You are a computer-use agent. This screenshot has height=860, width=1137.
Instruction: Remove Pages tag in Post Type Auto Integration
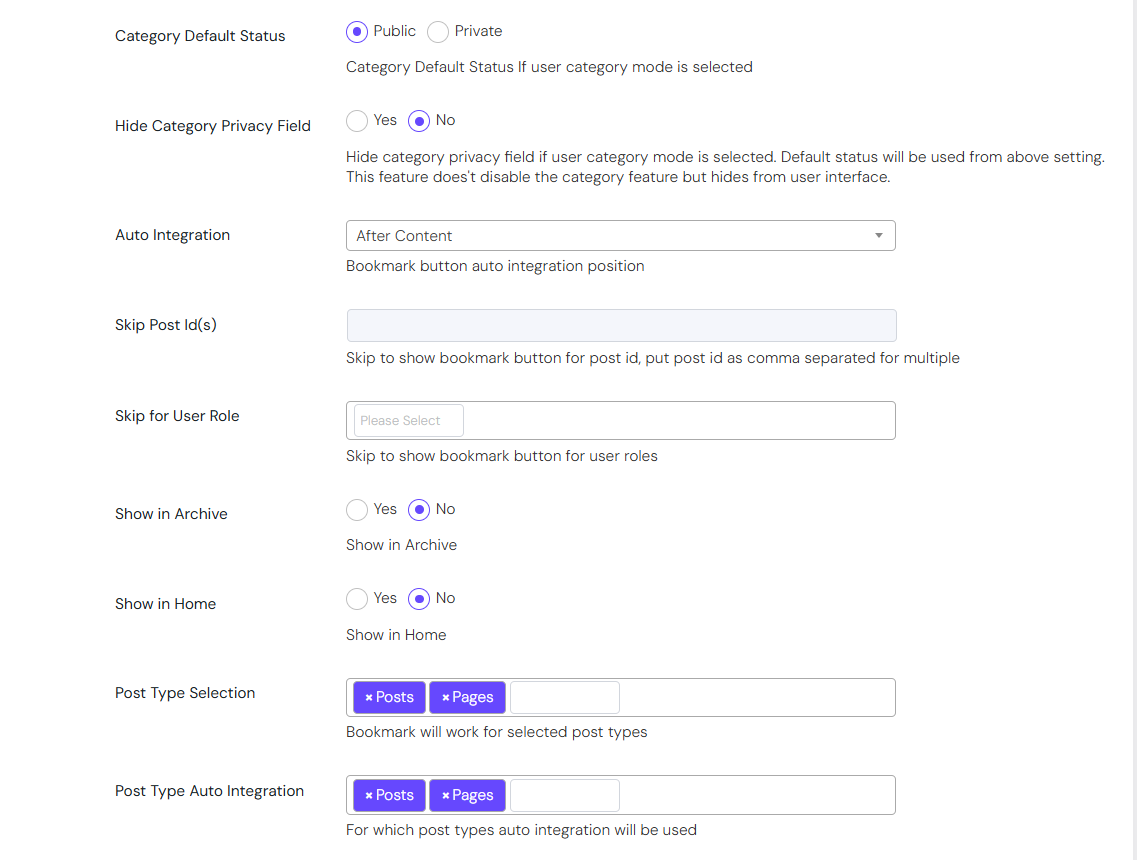(445, 795)
